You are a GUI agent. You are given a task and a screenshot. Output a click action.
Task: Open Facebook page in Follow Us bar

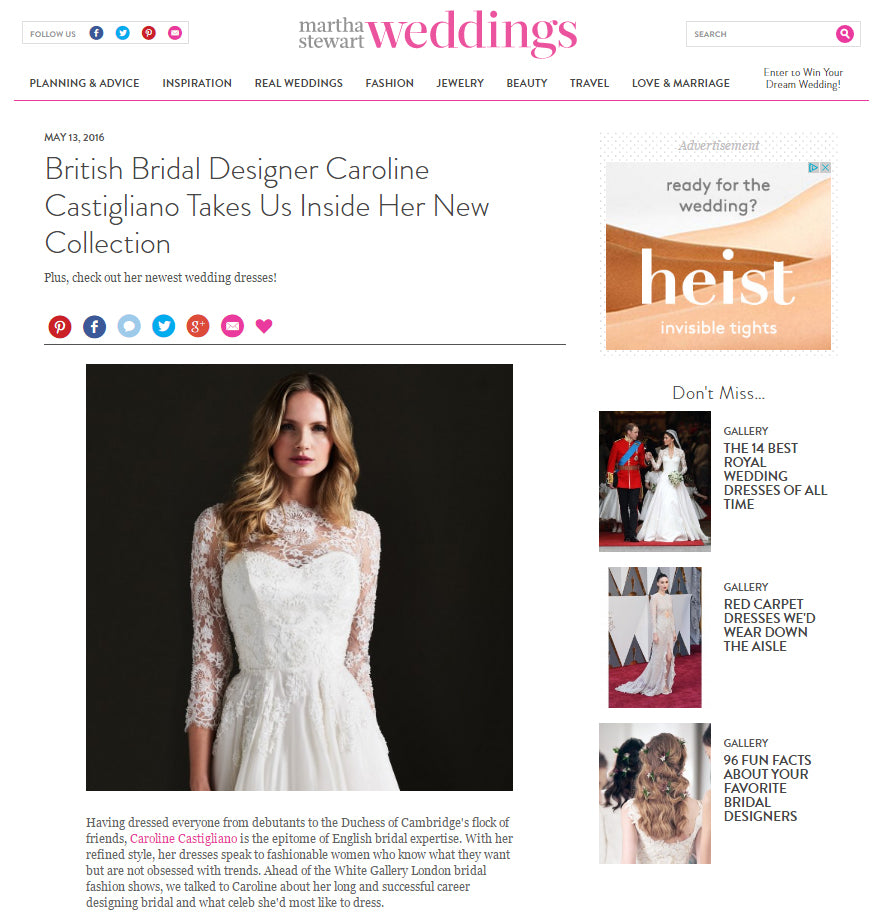[96, 33]
